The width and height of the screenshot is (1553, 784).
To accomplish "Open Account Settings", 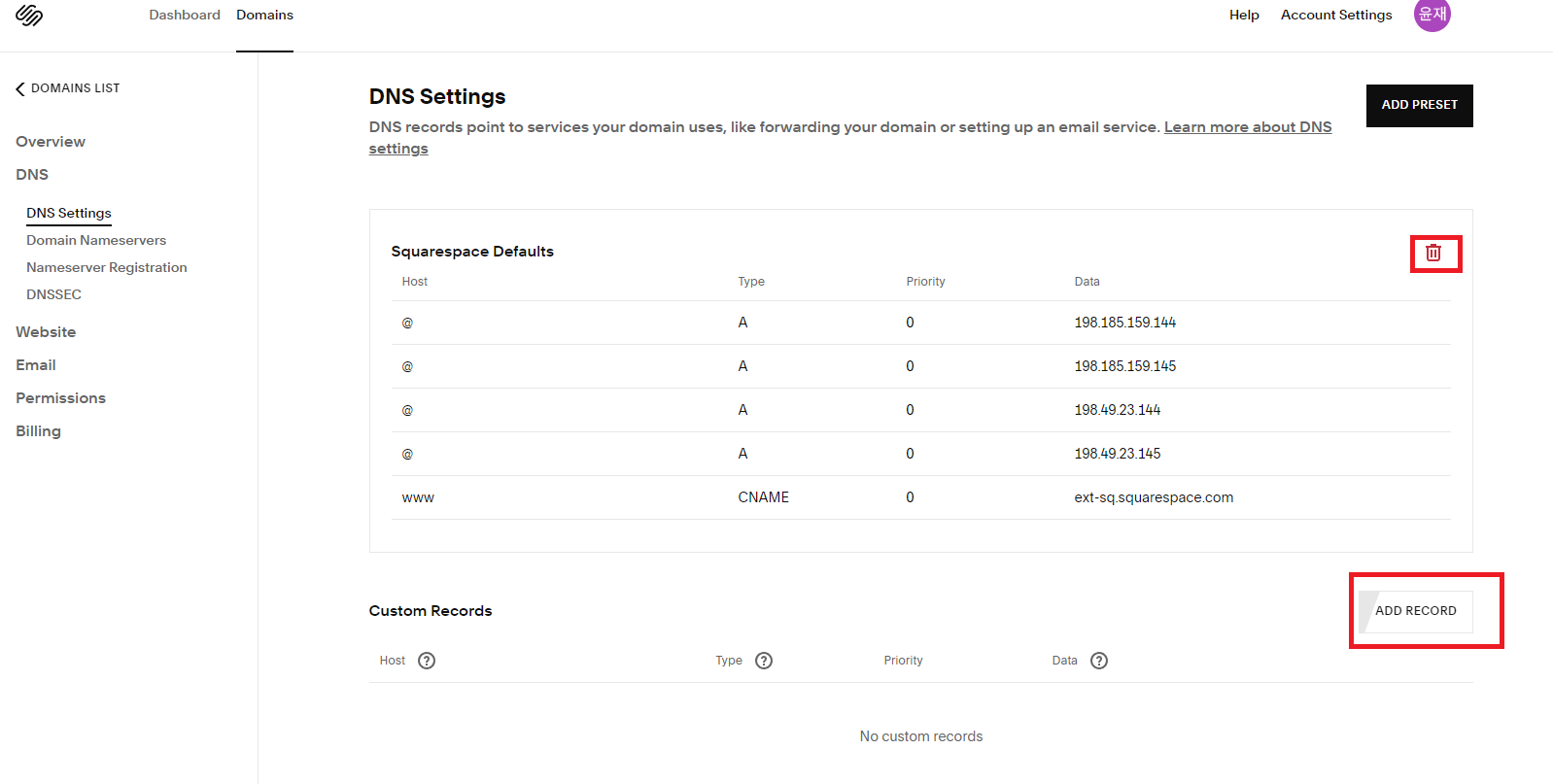I will click(1336, 15).
